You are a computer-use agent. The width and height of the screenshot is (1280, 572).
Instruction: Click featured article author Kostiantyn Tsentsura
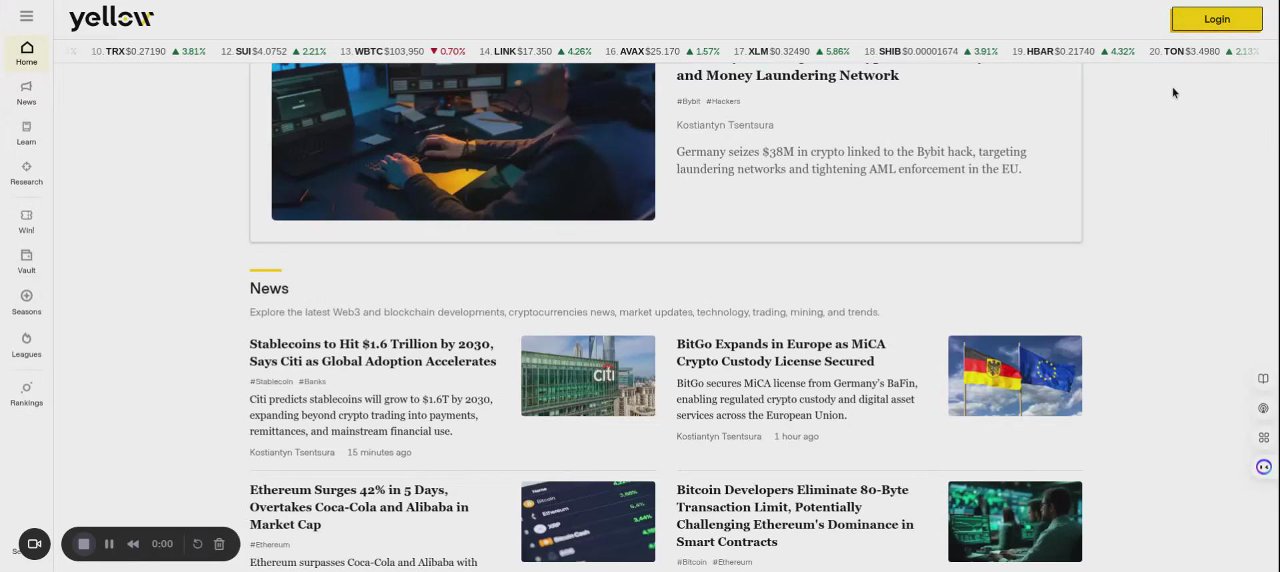click(x=725, y=125)
